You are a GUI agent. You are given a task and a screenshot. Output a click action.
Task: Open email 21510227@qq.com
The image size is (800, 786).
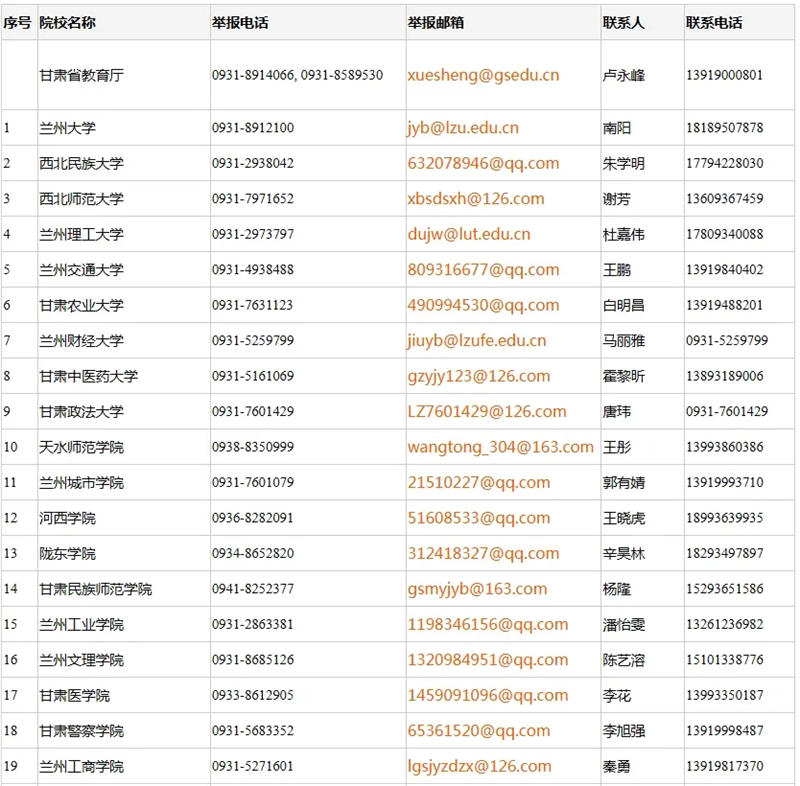click(479, 483)
